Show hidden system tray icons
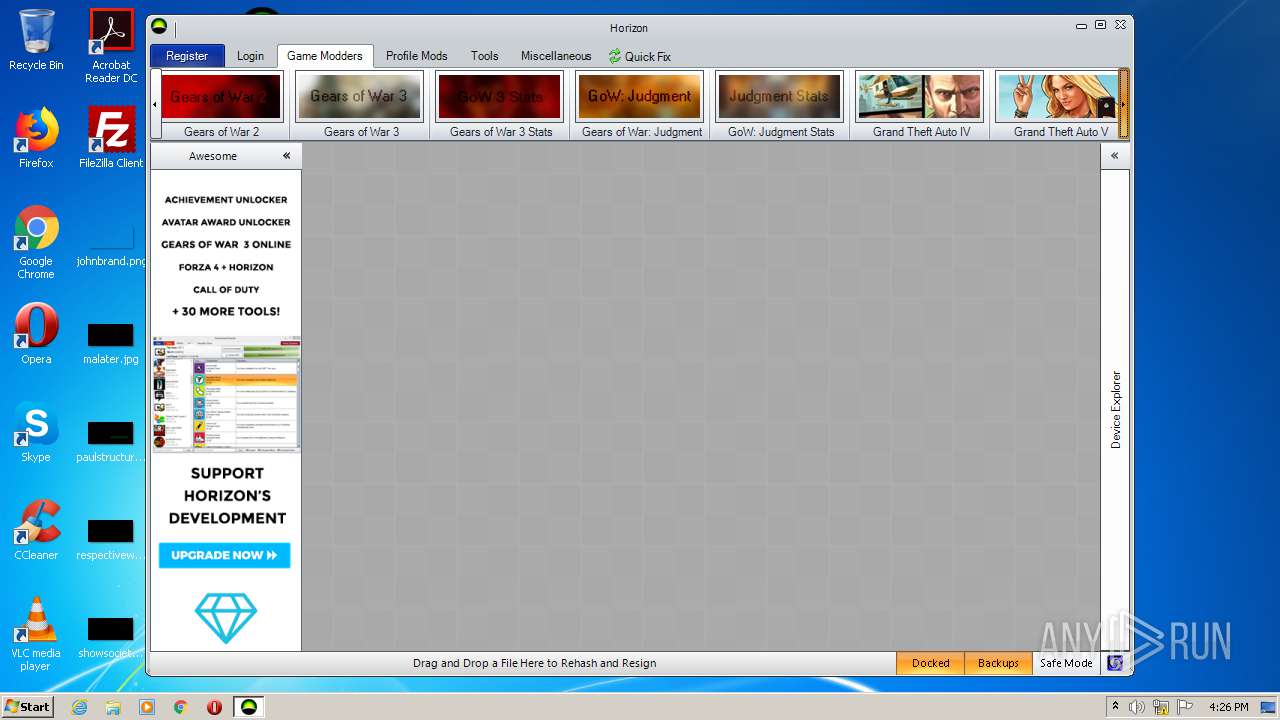The image size is (1280, 720). coord(1115,707)
